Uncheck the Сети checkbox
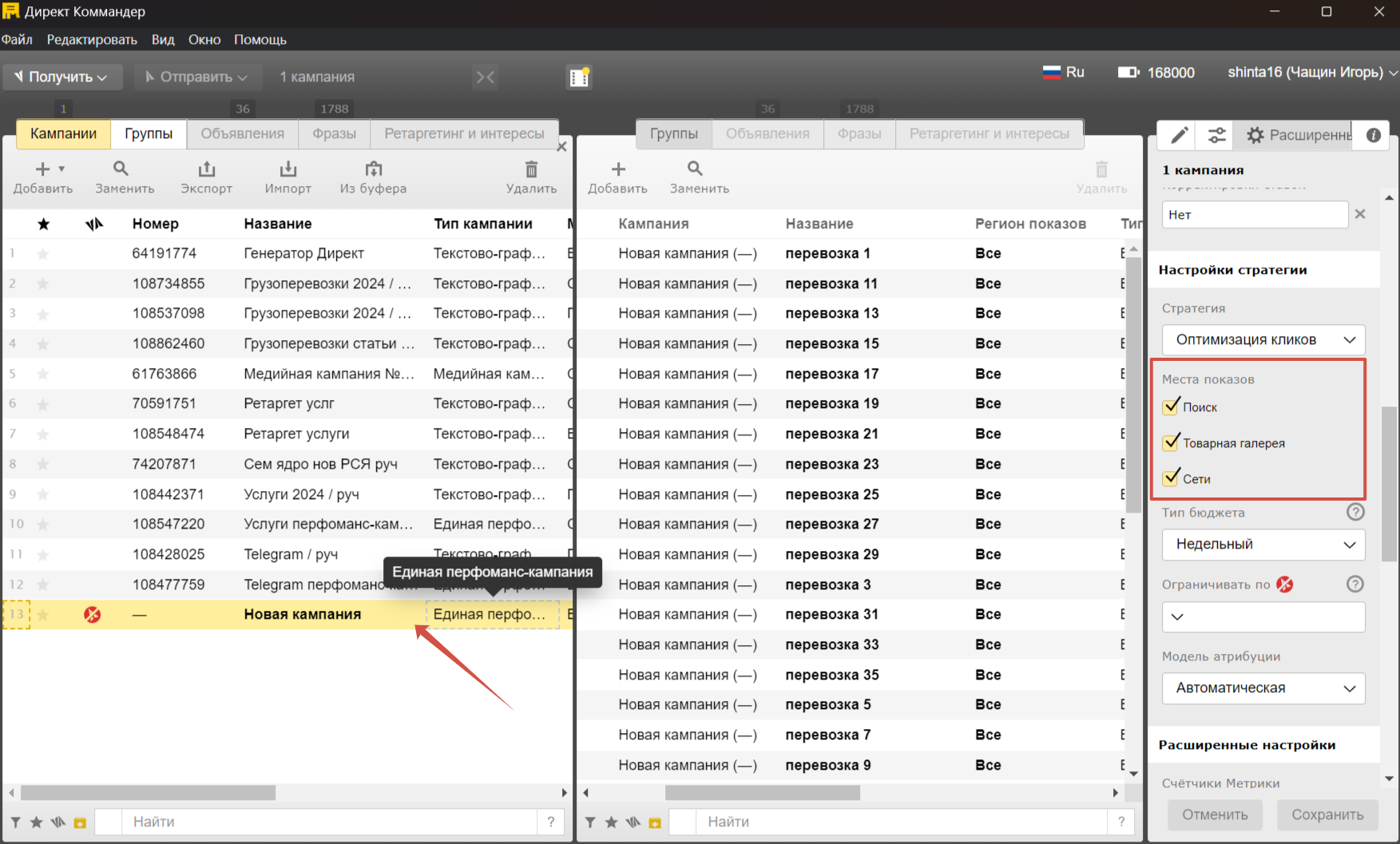This screenshot has height=844, width=1400. click(1171, 478)
